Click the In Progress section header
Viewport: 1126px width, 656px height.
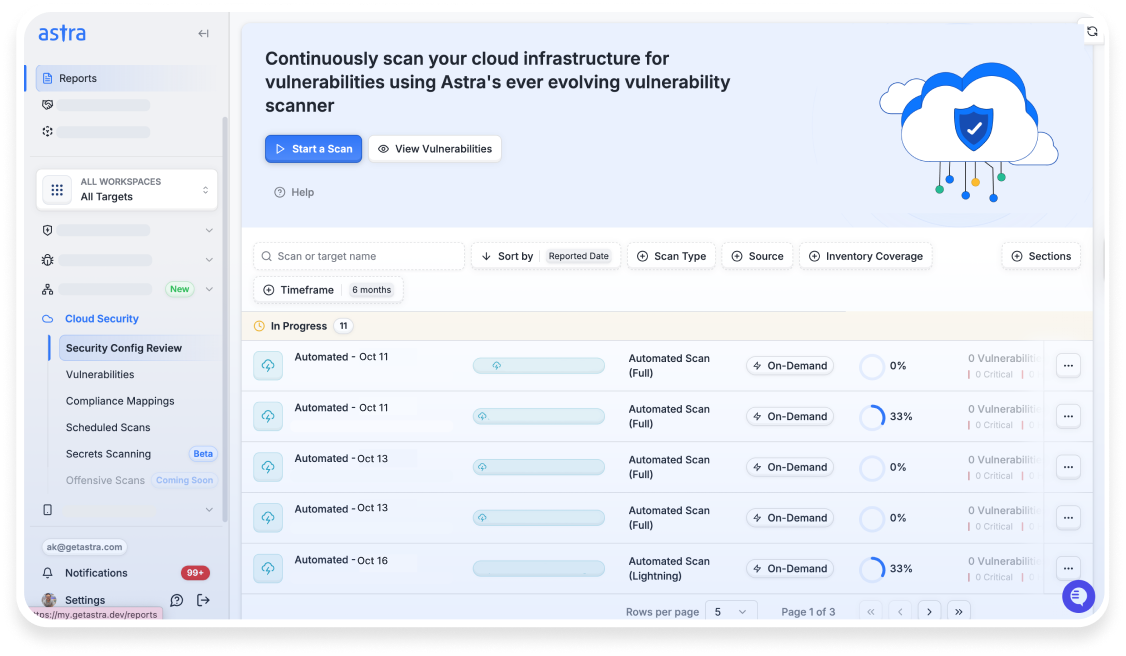pyautogui.click(x=666, y=326)
